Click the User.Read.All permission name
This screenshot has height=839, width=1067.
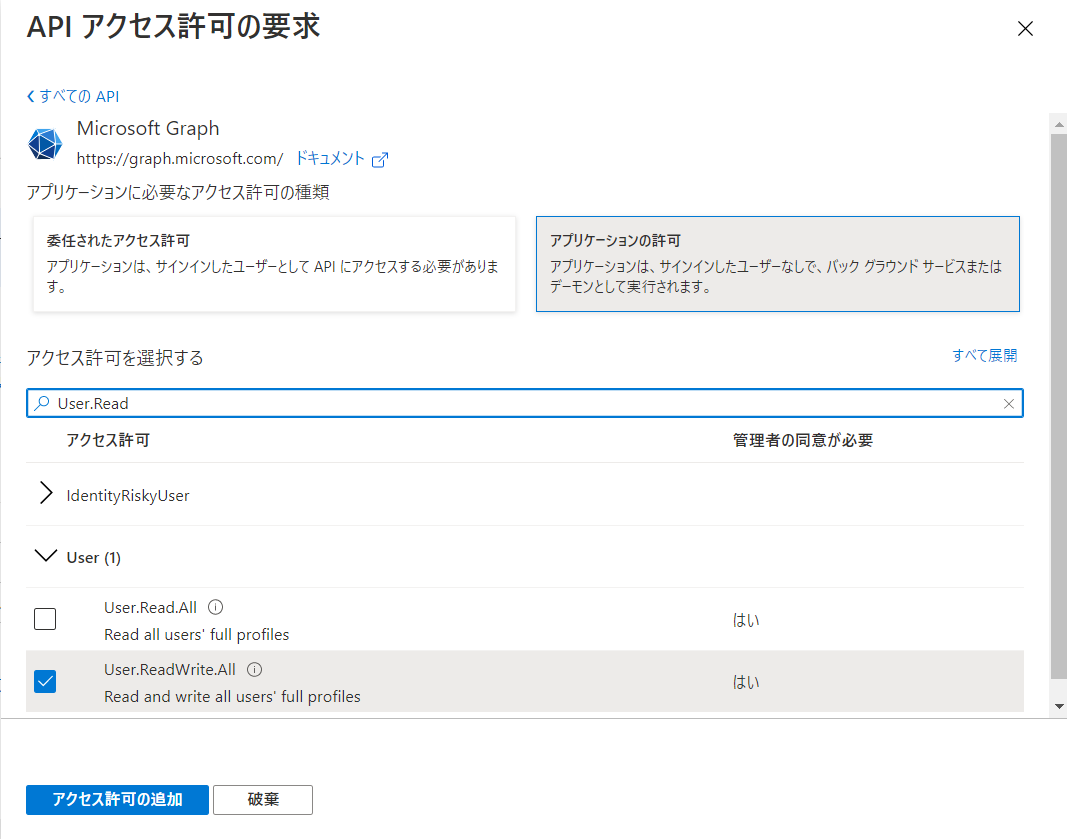pos(150,608)
